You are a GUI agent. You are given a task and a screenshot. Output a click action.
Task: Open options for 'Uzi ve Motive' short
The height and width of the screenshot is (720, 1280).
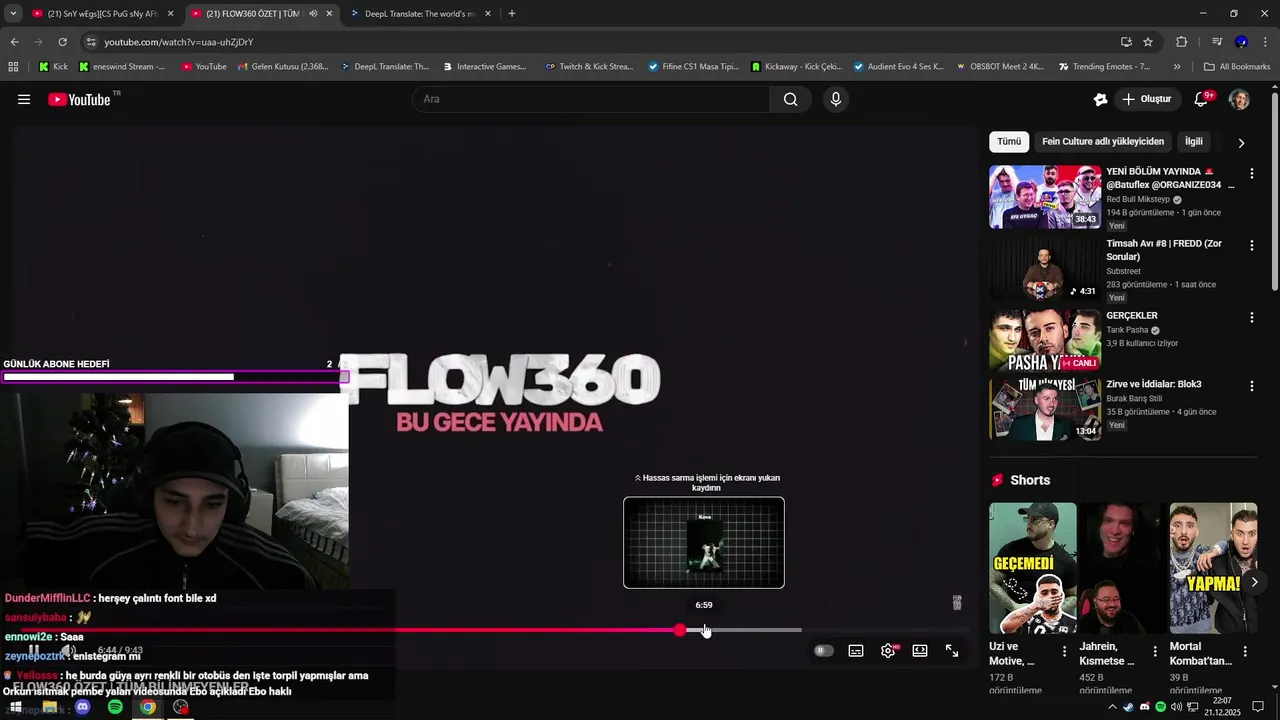(1065, 651)
